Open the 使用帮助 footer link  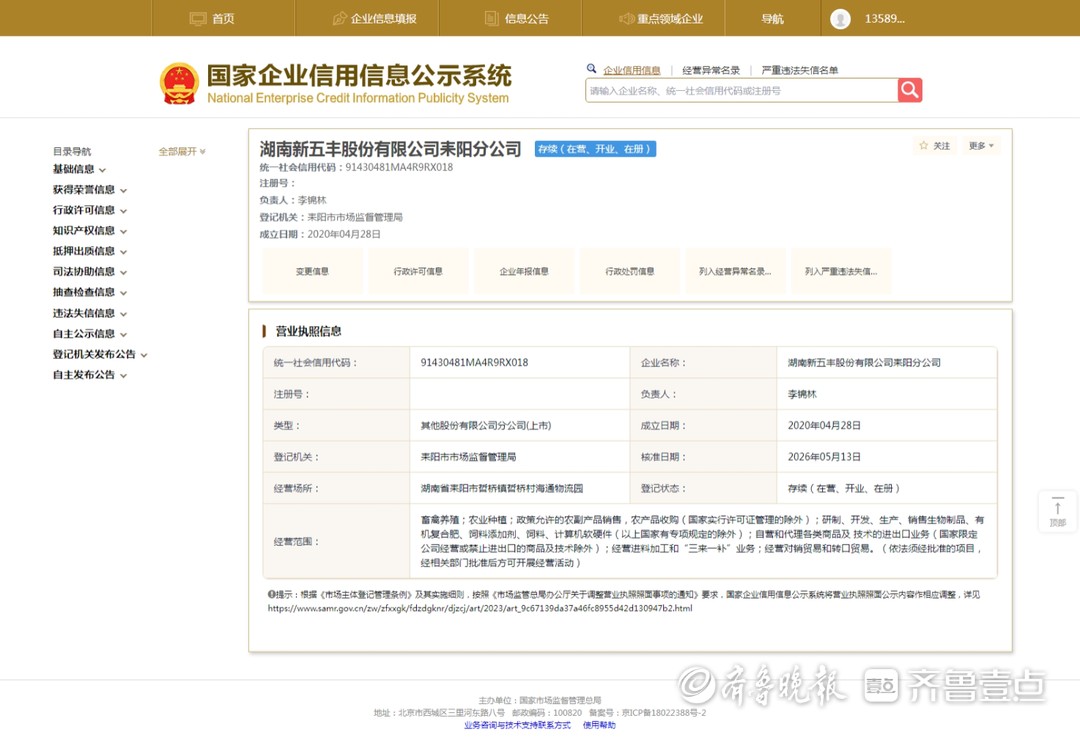(599, 725)
